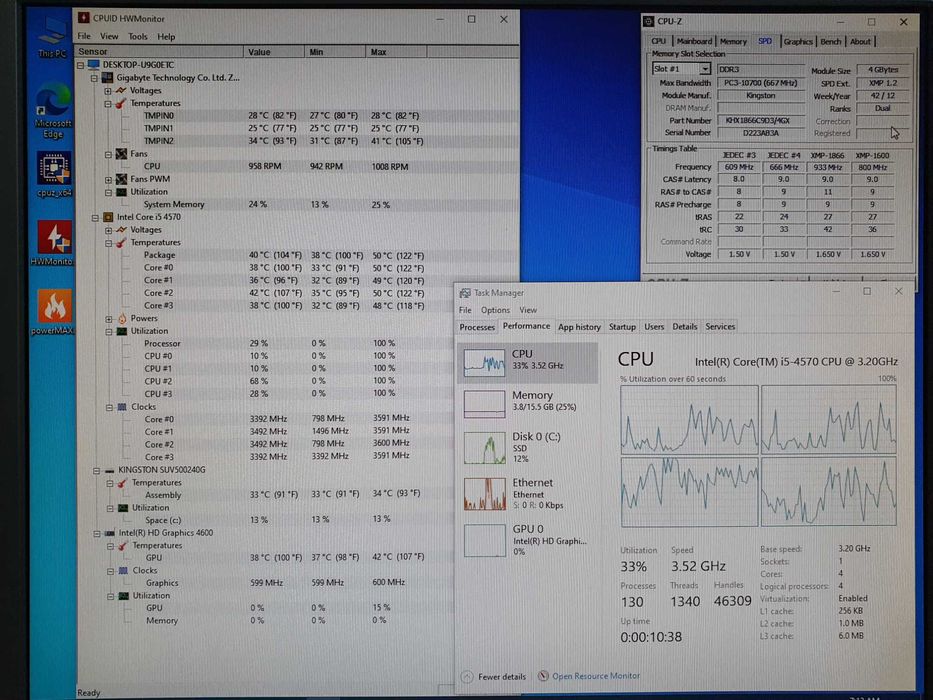Open the HWMonitor File menu
Screen dimensions: 933x700
(x=84, y=36)
